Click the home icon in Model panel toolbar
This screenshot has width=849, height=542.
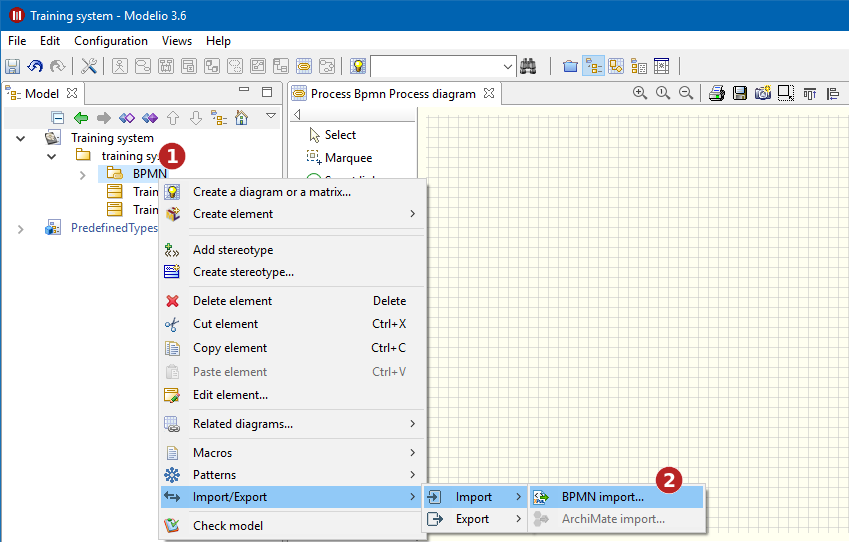241,117
